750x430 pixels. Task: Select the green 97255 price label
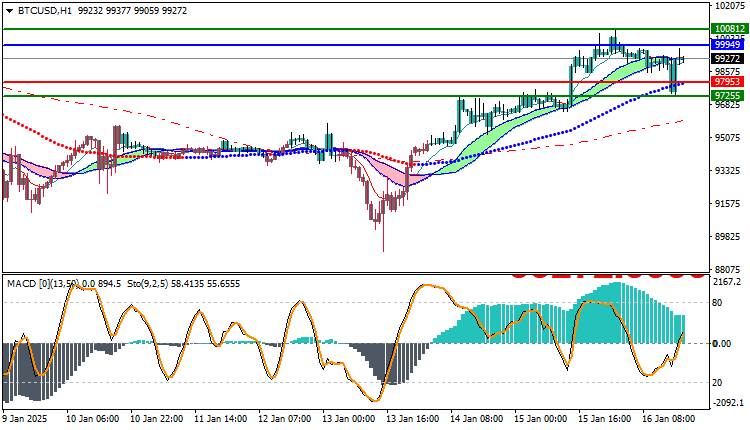point(728,96)
